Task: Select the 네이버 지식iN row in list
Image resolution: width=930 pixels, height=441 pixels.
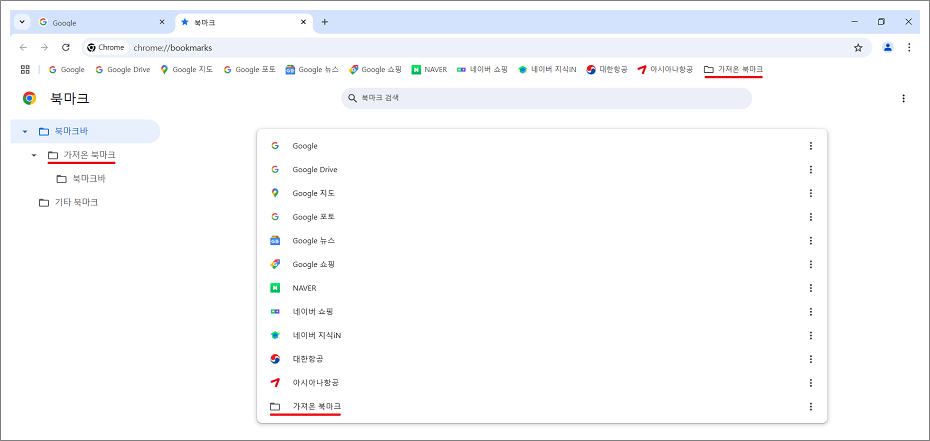Action: coord(542,335)
